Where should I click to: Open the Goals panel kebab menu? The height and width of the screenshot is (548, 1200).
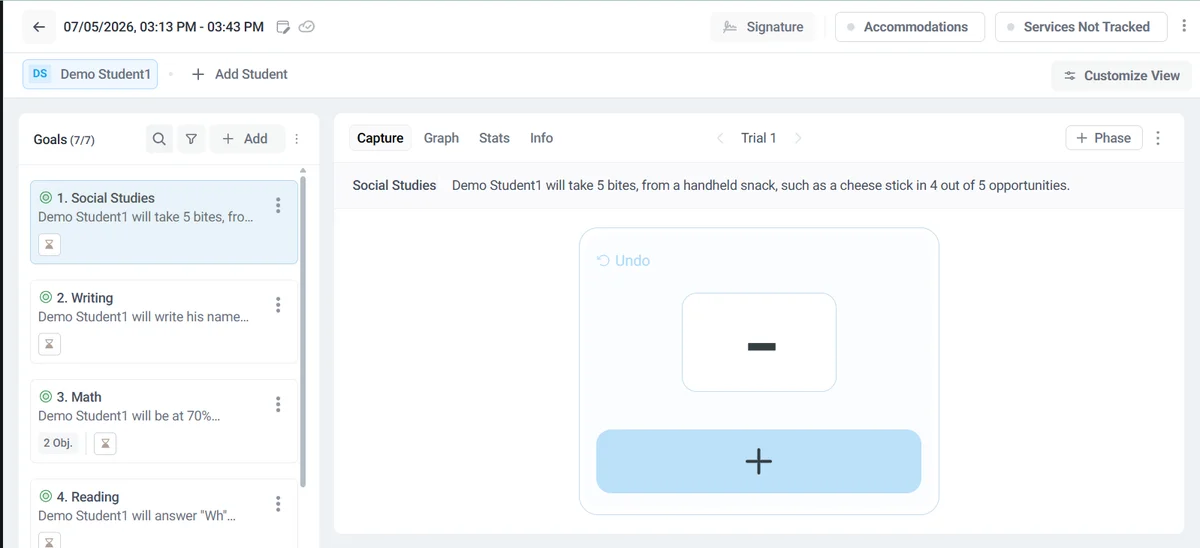(x=297, y=139)
